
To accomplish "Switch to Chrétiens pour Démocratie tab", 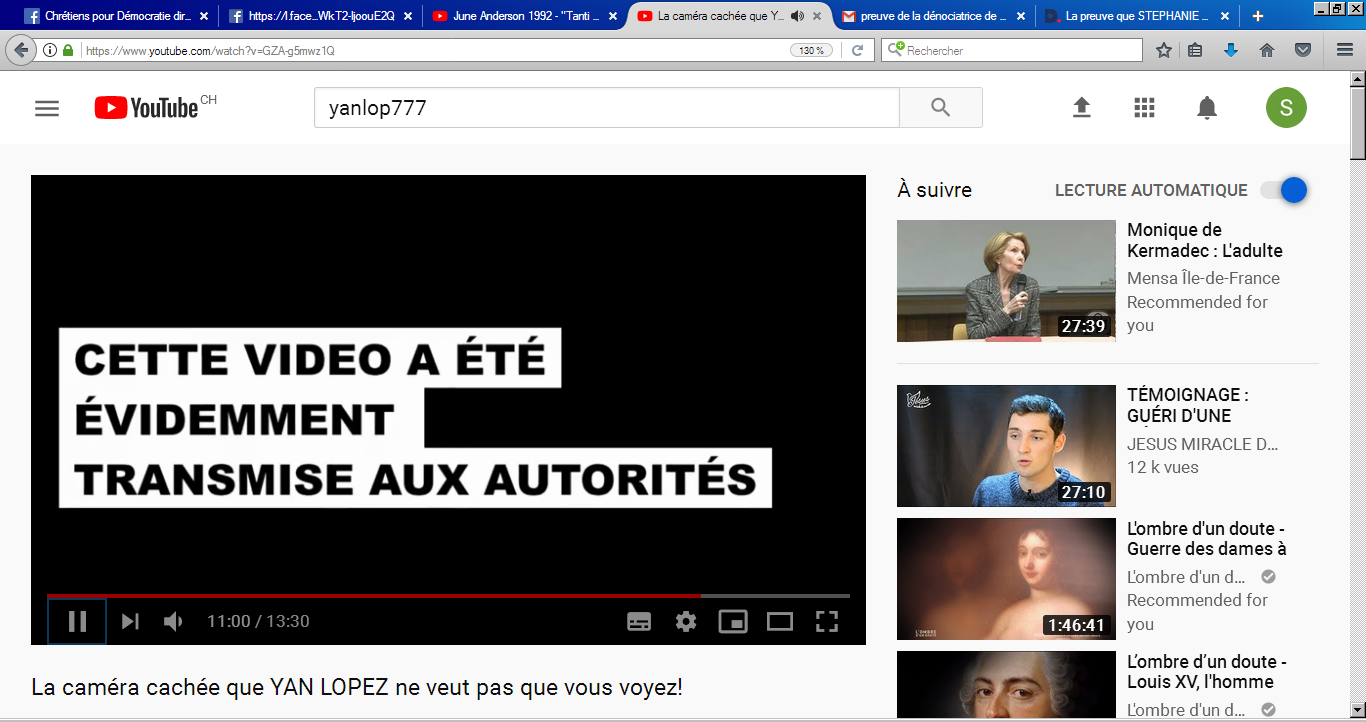I will tap(117, 16).
